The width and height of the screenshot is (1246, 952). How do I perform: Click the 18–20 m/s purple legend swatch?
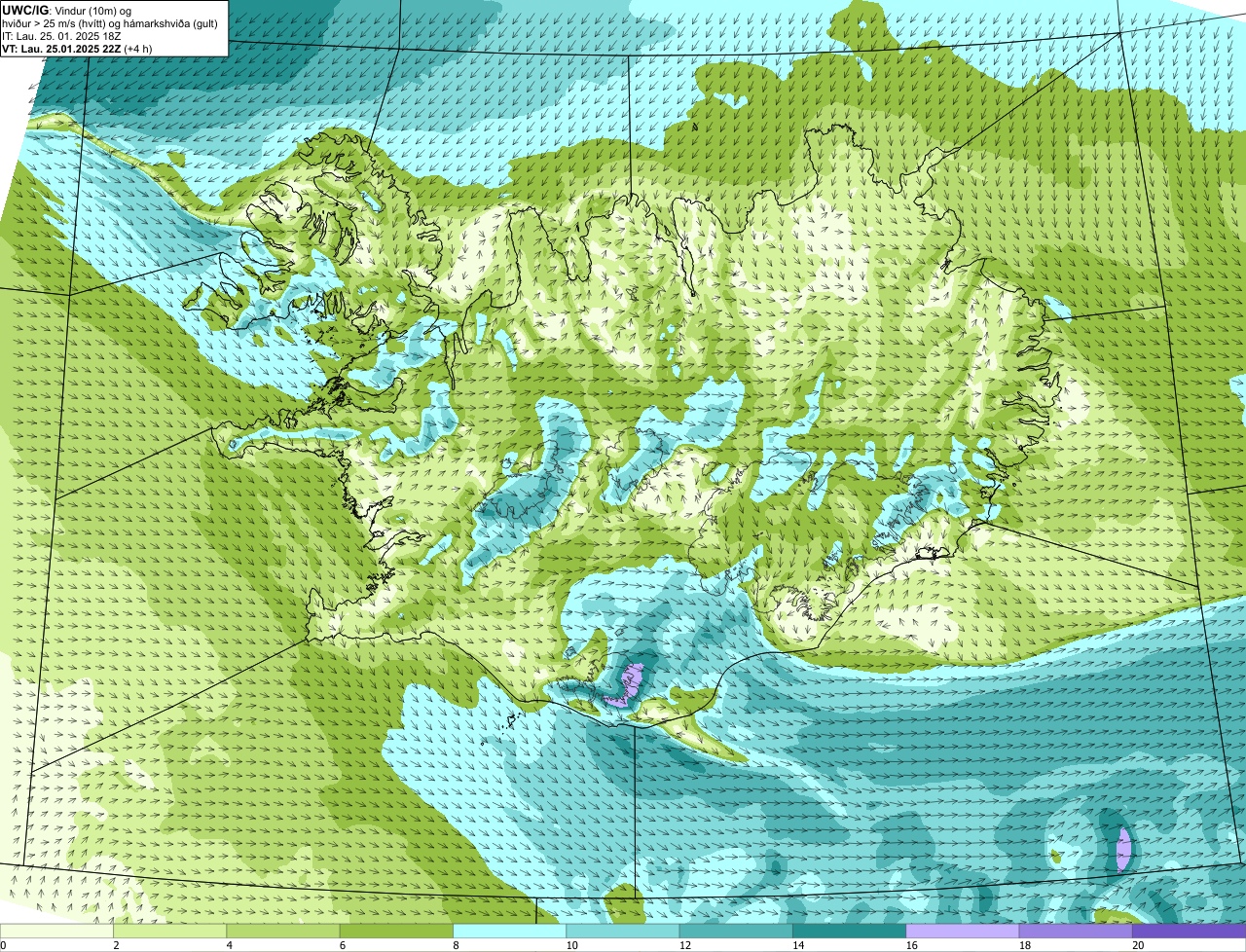click(1076, 931)
